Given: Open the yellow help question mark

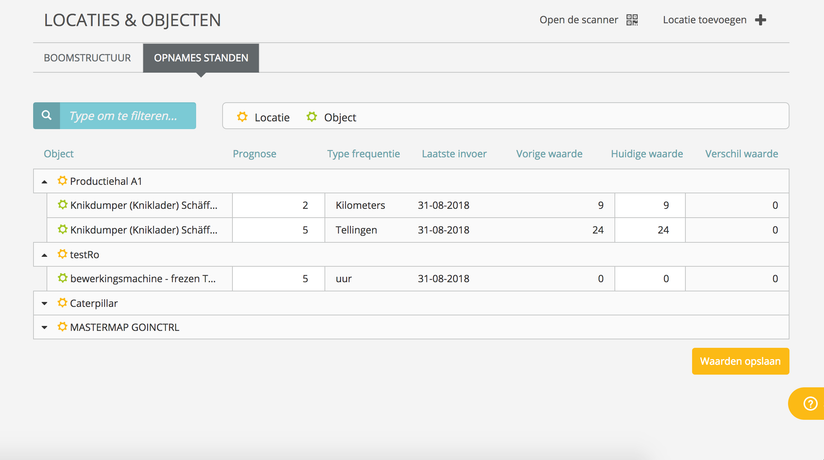Looking at the screenshot, I should (807, 403).
